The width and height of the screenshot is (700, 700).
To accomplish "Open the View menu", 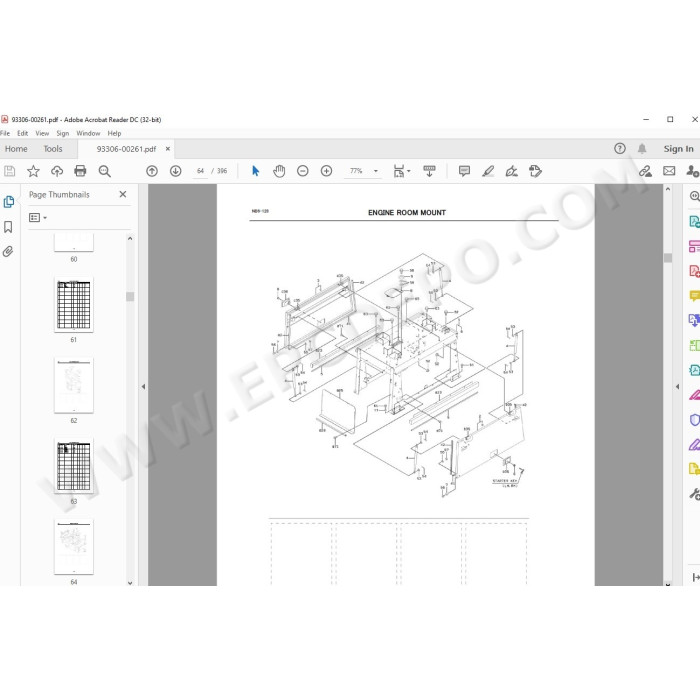I will (42, 133).
